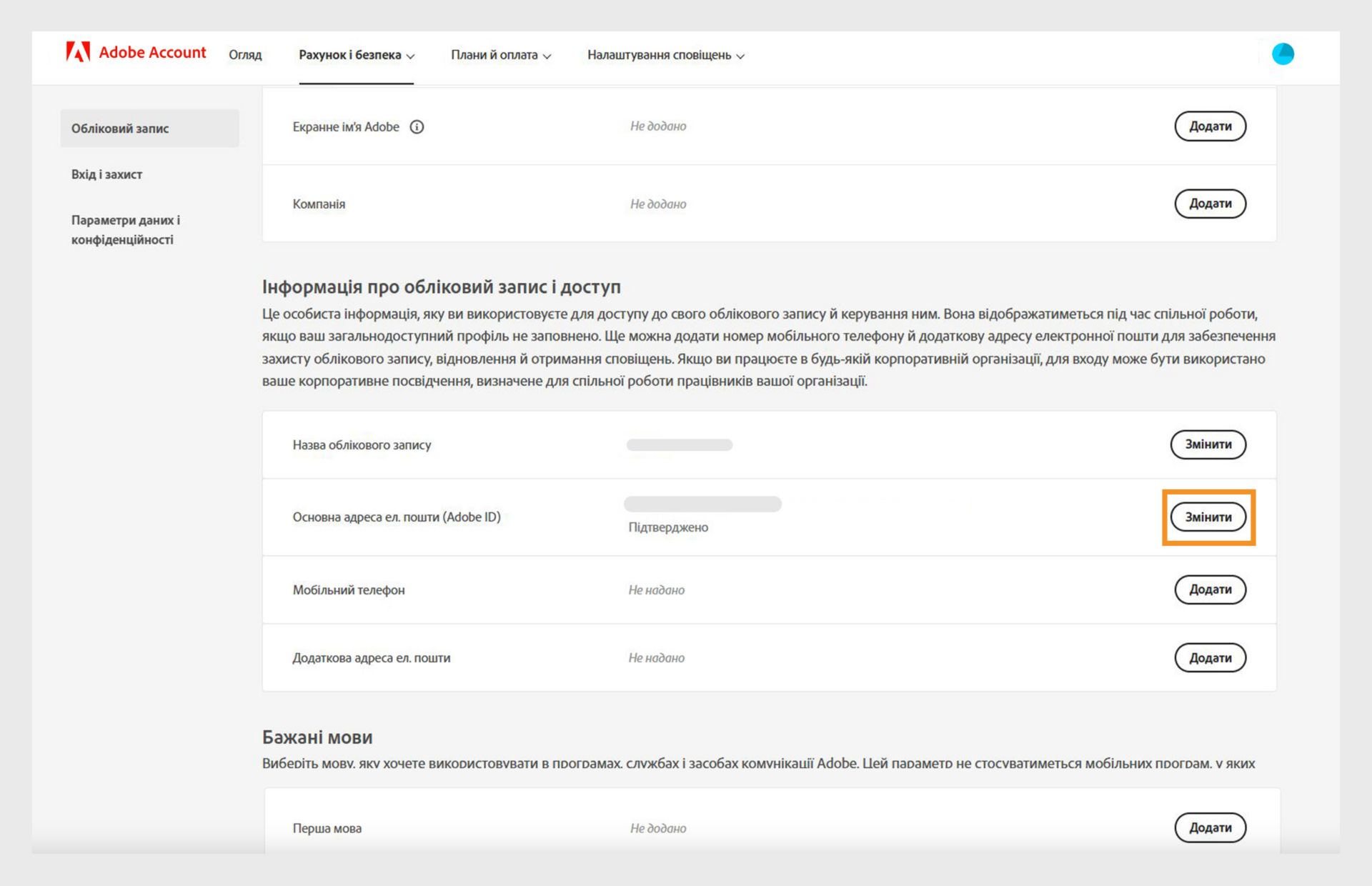
Task: Add a Додаткова адреса ел. пошти
Action: tap(1210, 658)
